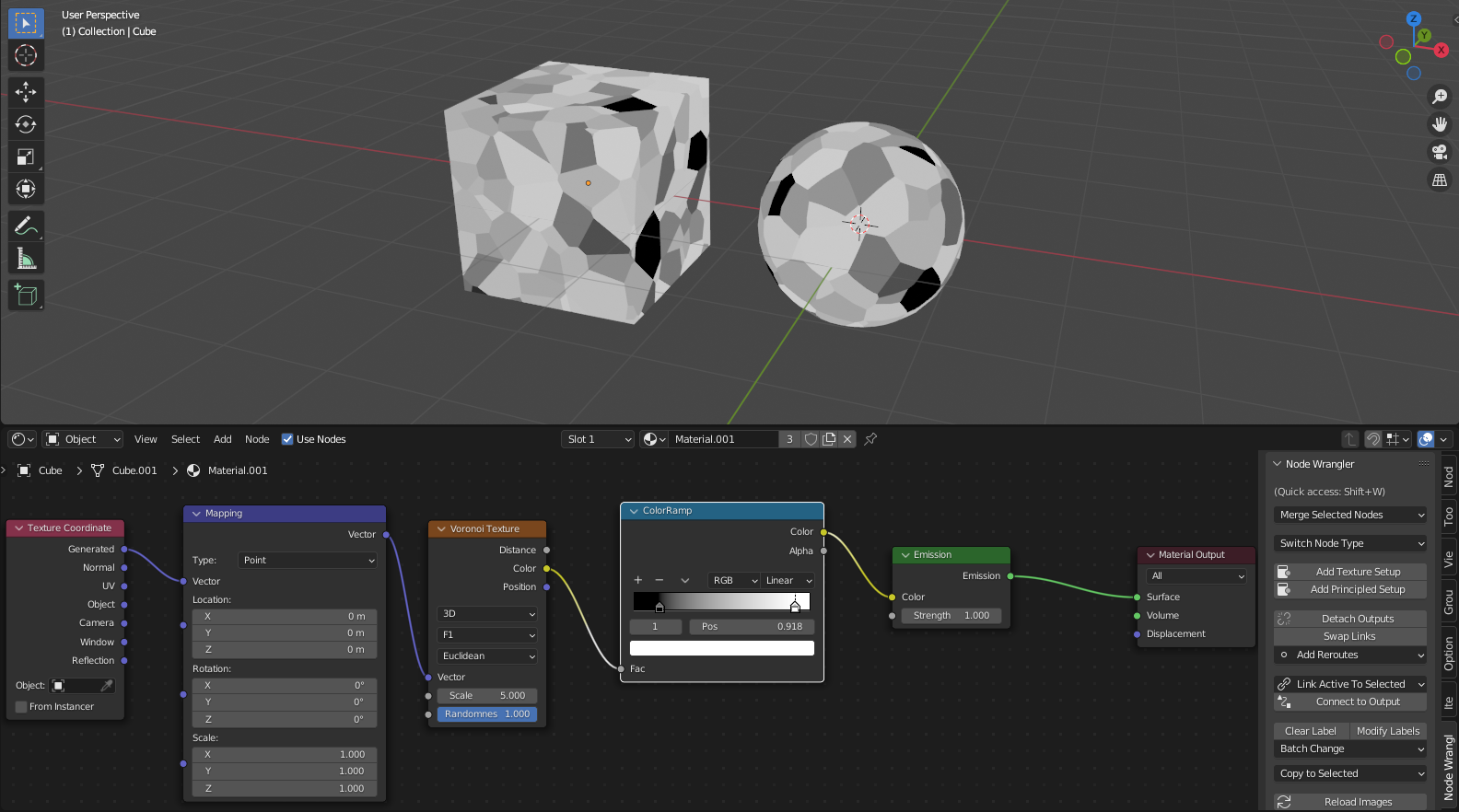Click the Add Cube tool icon
Screen dimensions: 1459x812
coord(26,296)
